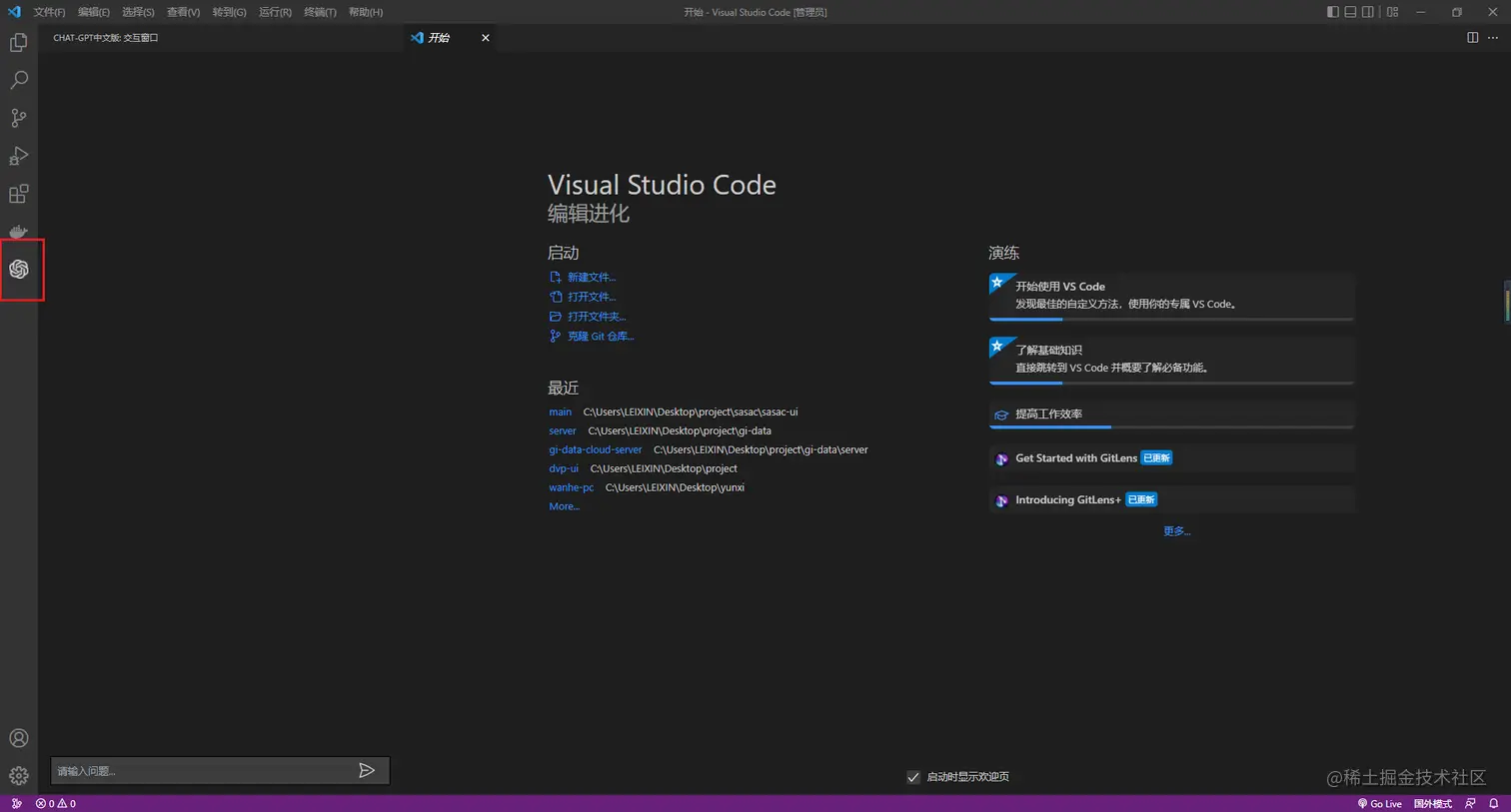This screenshot has width=1511, height=812.
Task: Open the 编辑(E) menu
Action: 94,12
